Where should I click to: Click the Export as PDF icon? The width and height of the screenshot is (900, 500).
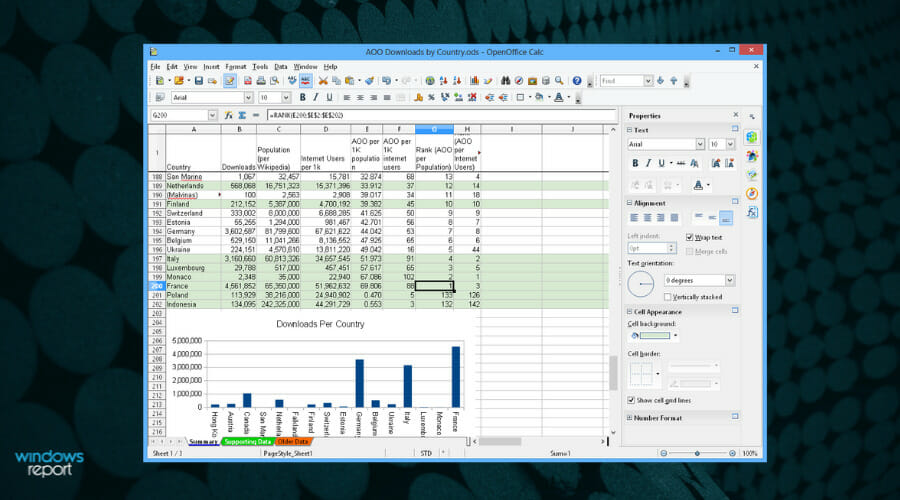tap(247, 81)
